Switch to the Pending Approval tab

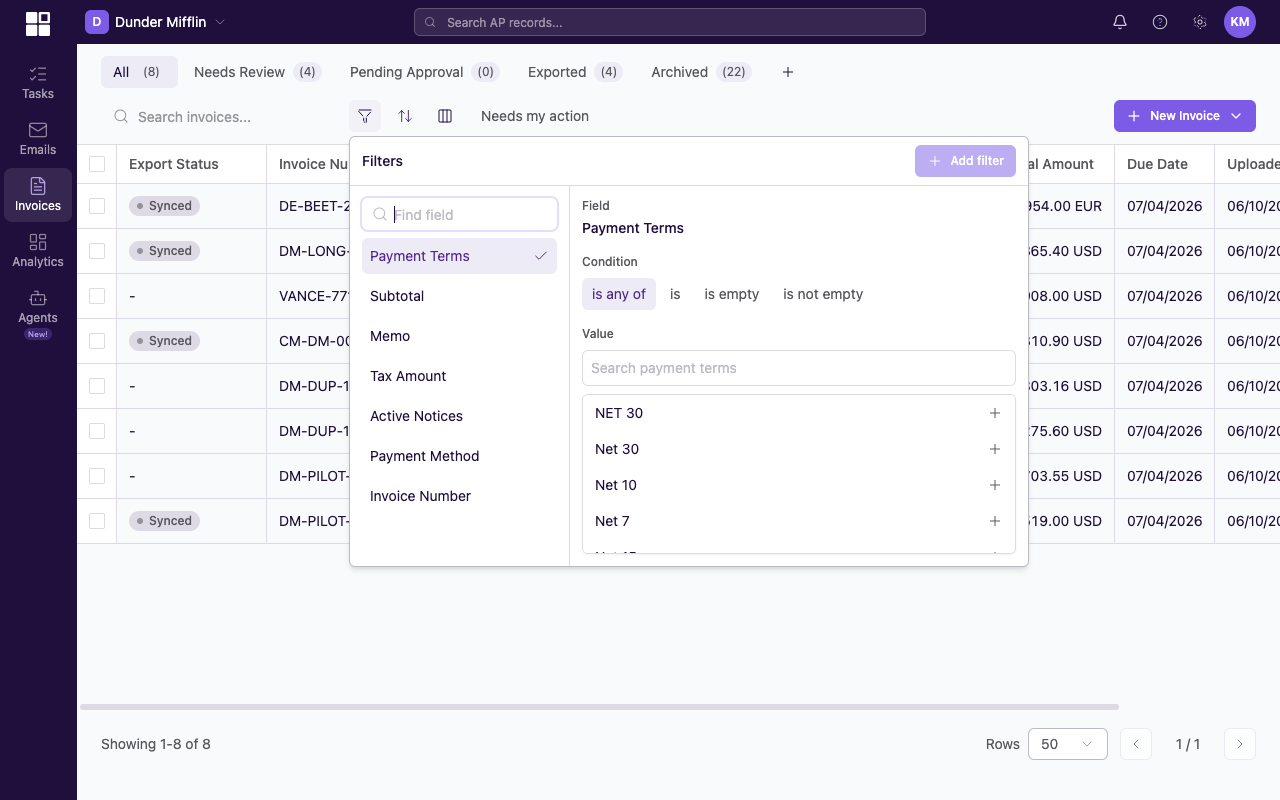pos(424,72)
